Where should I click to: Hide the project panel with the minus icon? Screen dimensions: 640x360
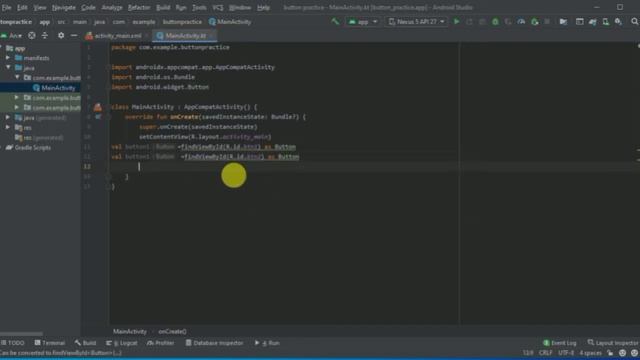(74, 36)
